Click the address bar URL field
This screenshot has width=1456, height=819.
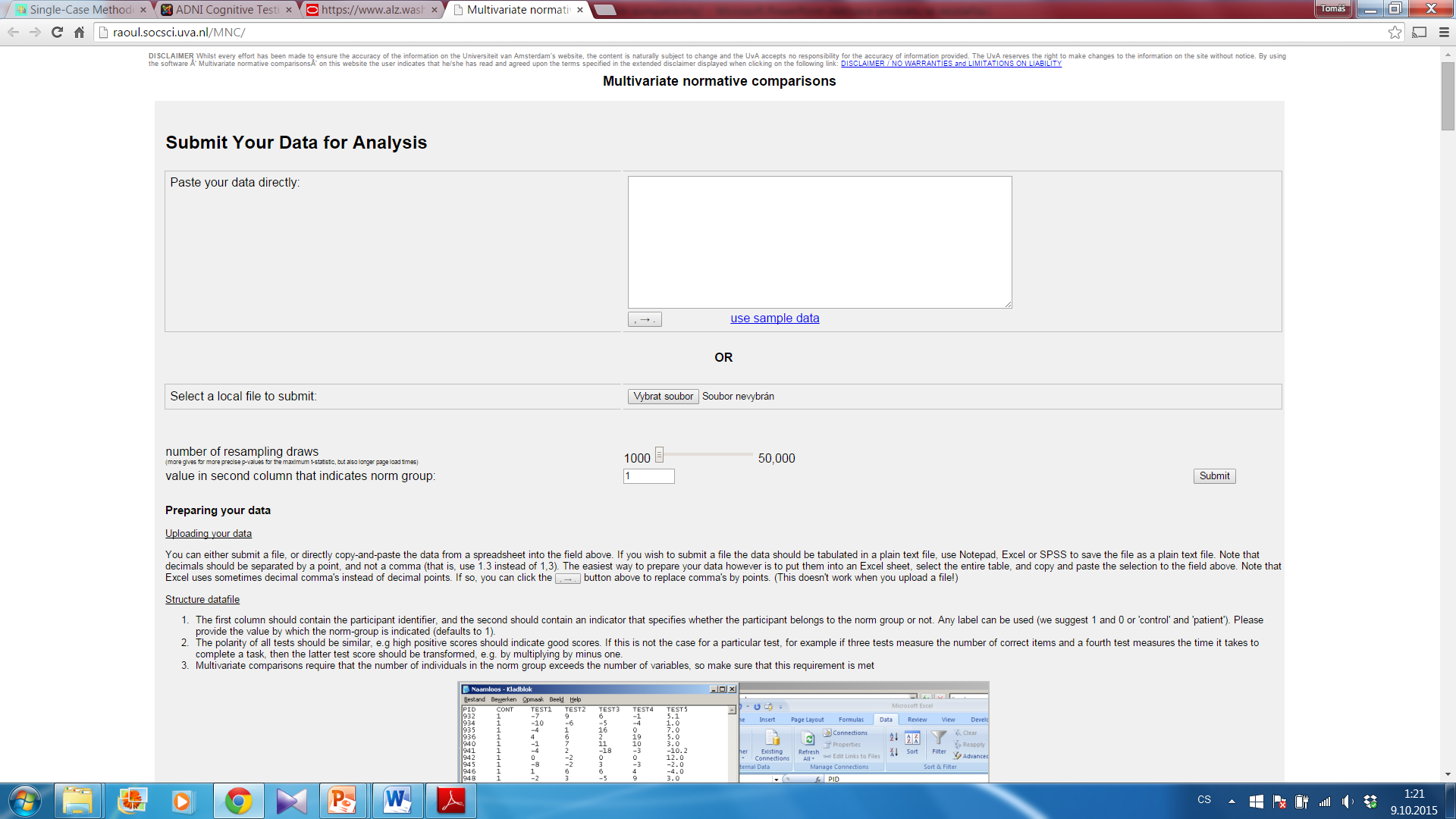tap(743, 32)
